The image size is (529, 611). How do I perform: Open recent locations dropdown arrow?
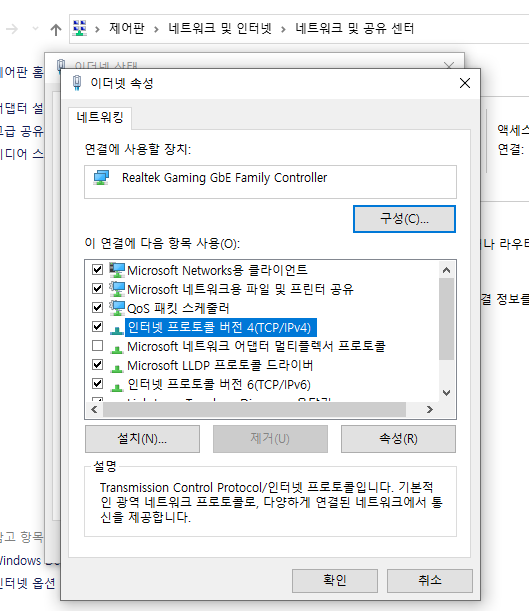35,28
